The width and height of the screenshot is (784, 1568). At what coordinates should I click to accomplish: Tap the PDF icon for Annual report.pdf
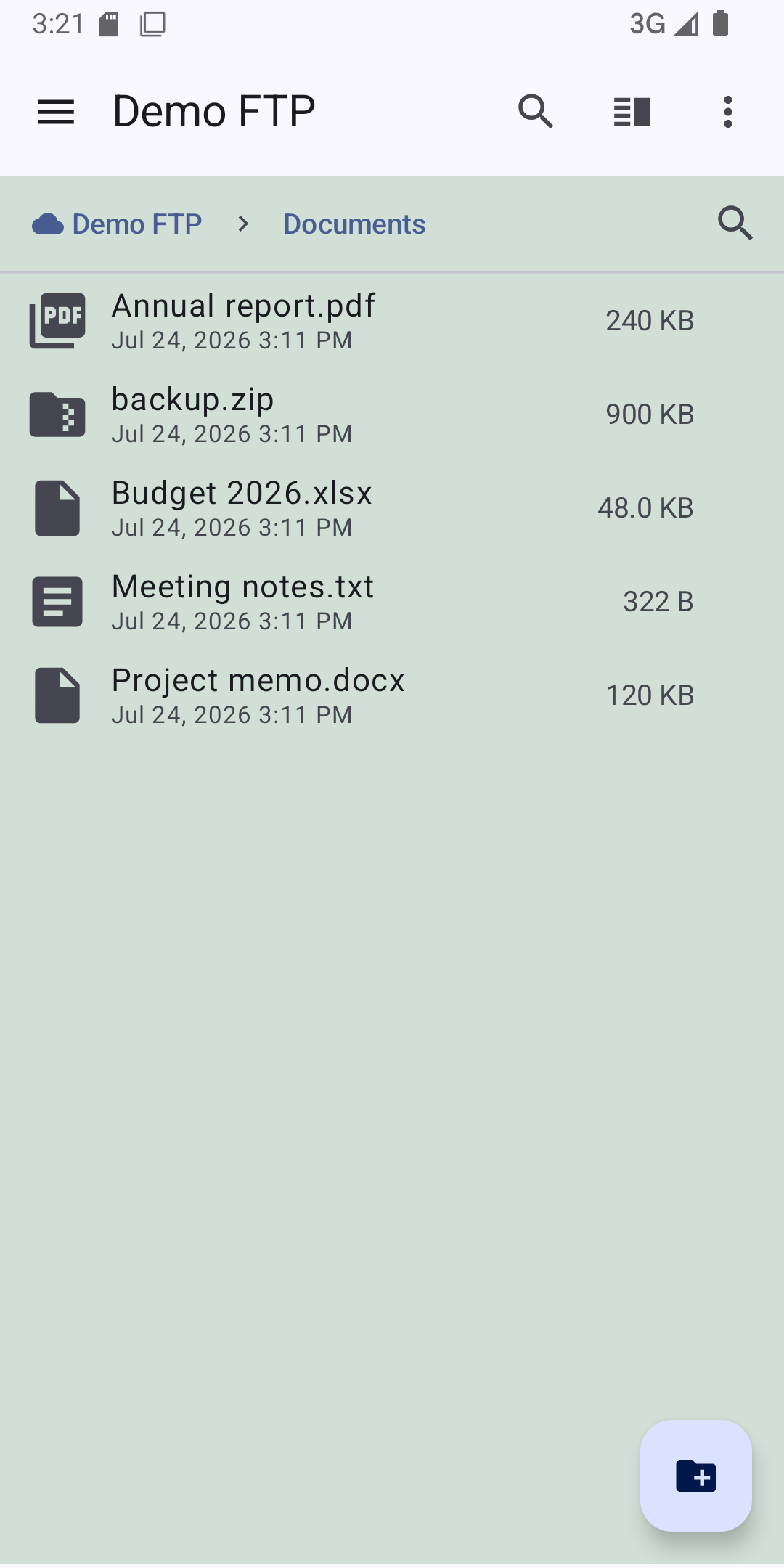pyautogui.click(x=57, y=321)
